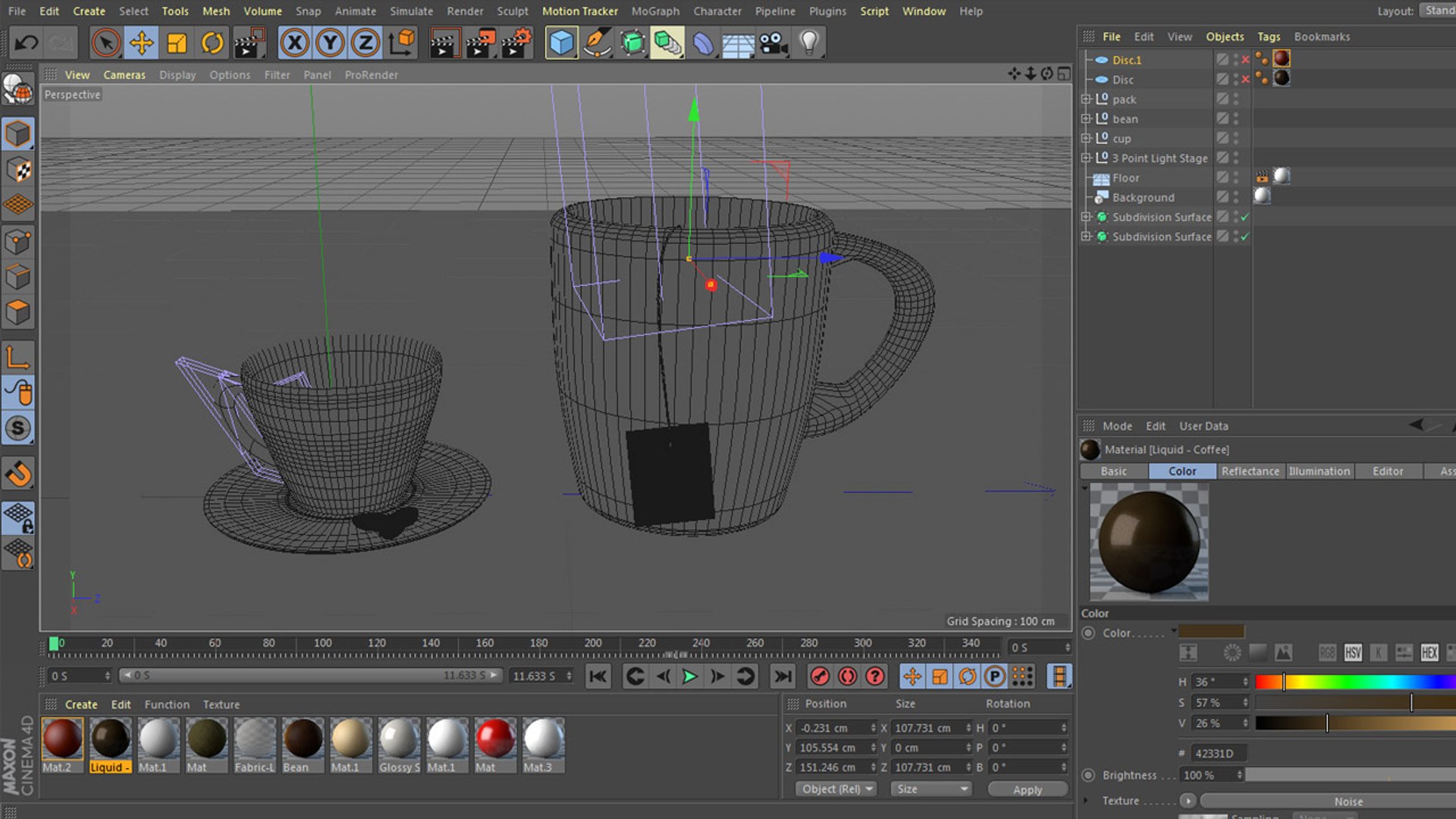Add a Floor environment object

(738, 42)
